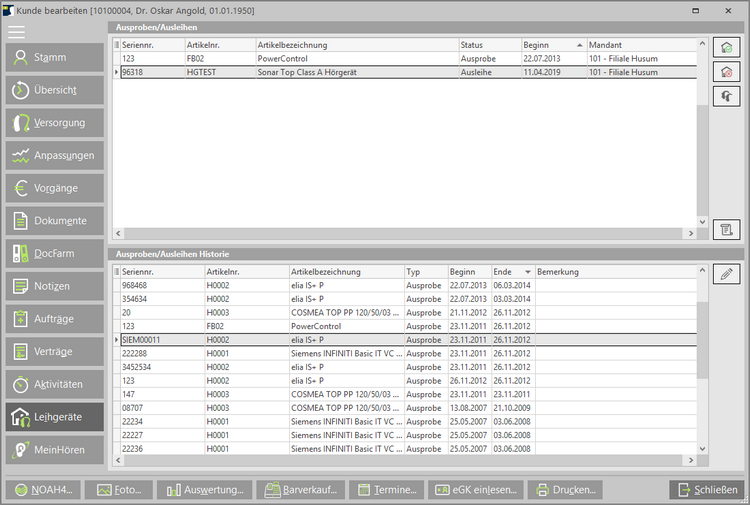Click the house icon with red cross
This screenshot has height=505, width=750.
(726, 71)
